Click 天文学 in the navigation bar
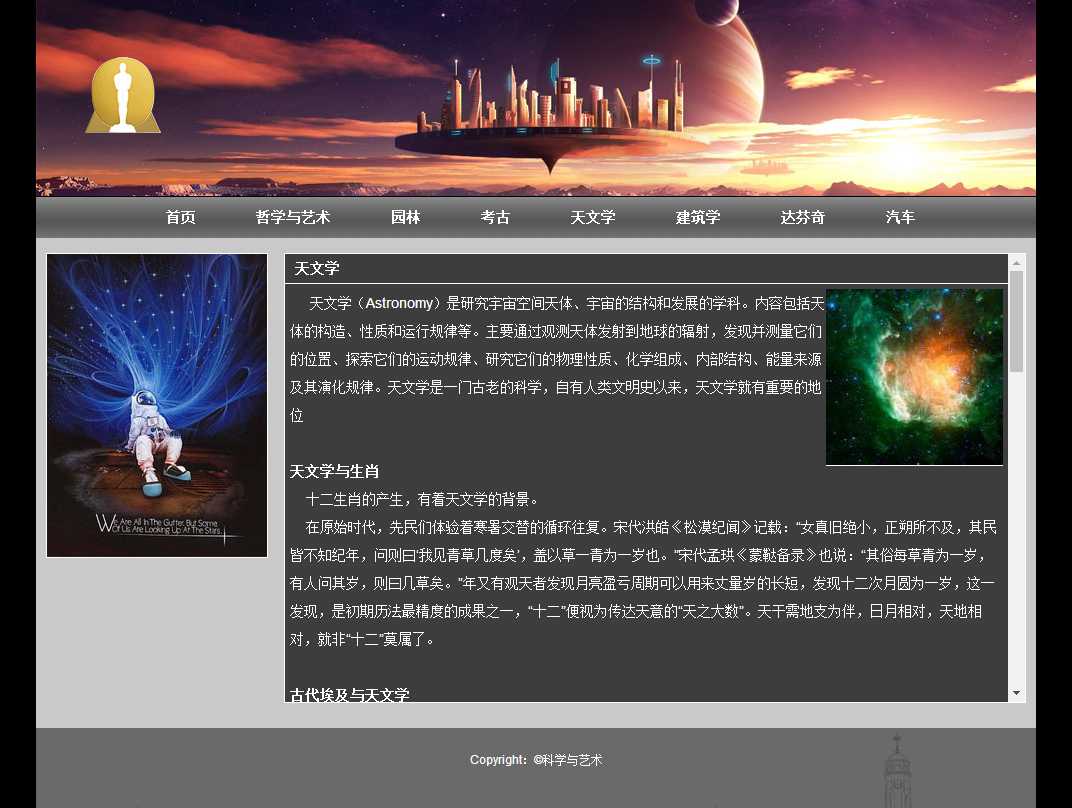The image size is (1072, 808). tap(592, 217)
